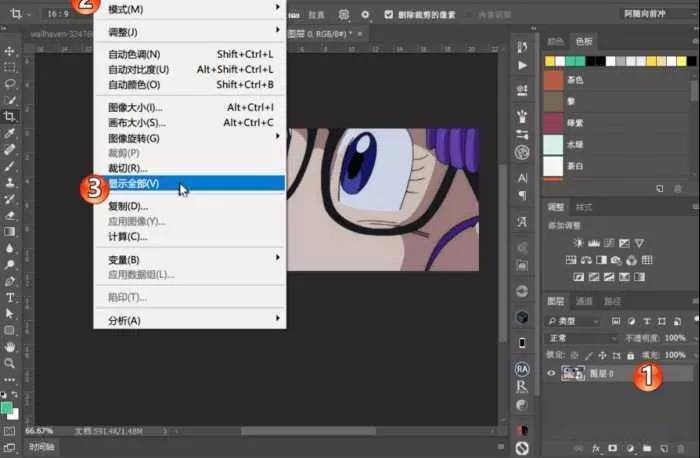
Task: Expand the 模式(M) submenu
Action: [x=190, y=9]
